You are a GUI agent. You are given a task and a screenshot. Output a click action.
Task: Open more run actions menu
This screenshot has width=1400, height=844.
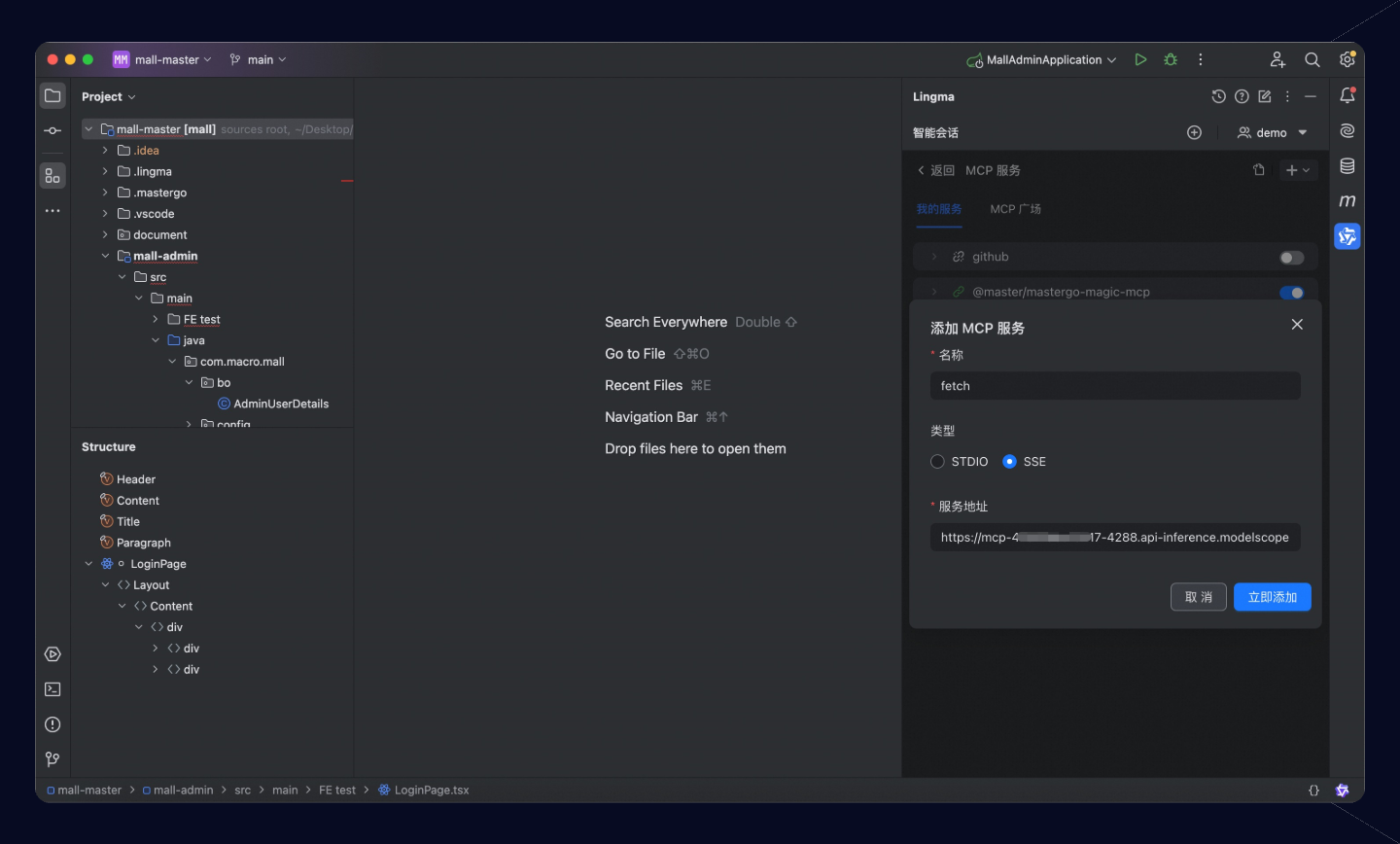(1201, 59)
